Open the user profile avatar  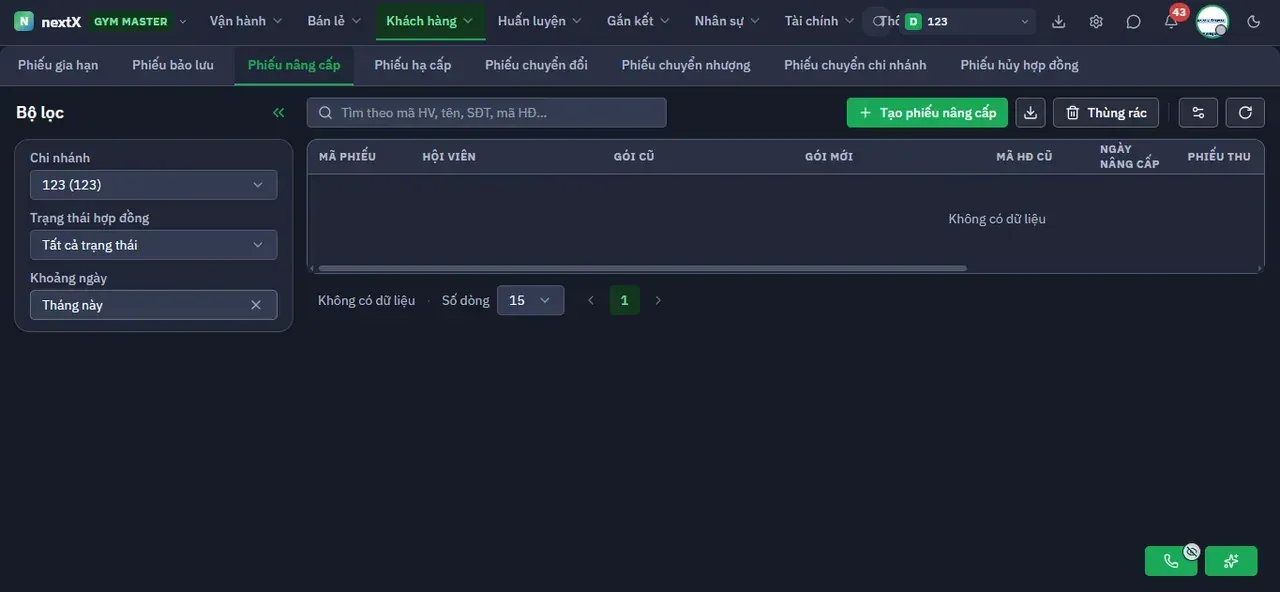(x=1212, y=21)
